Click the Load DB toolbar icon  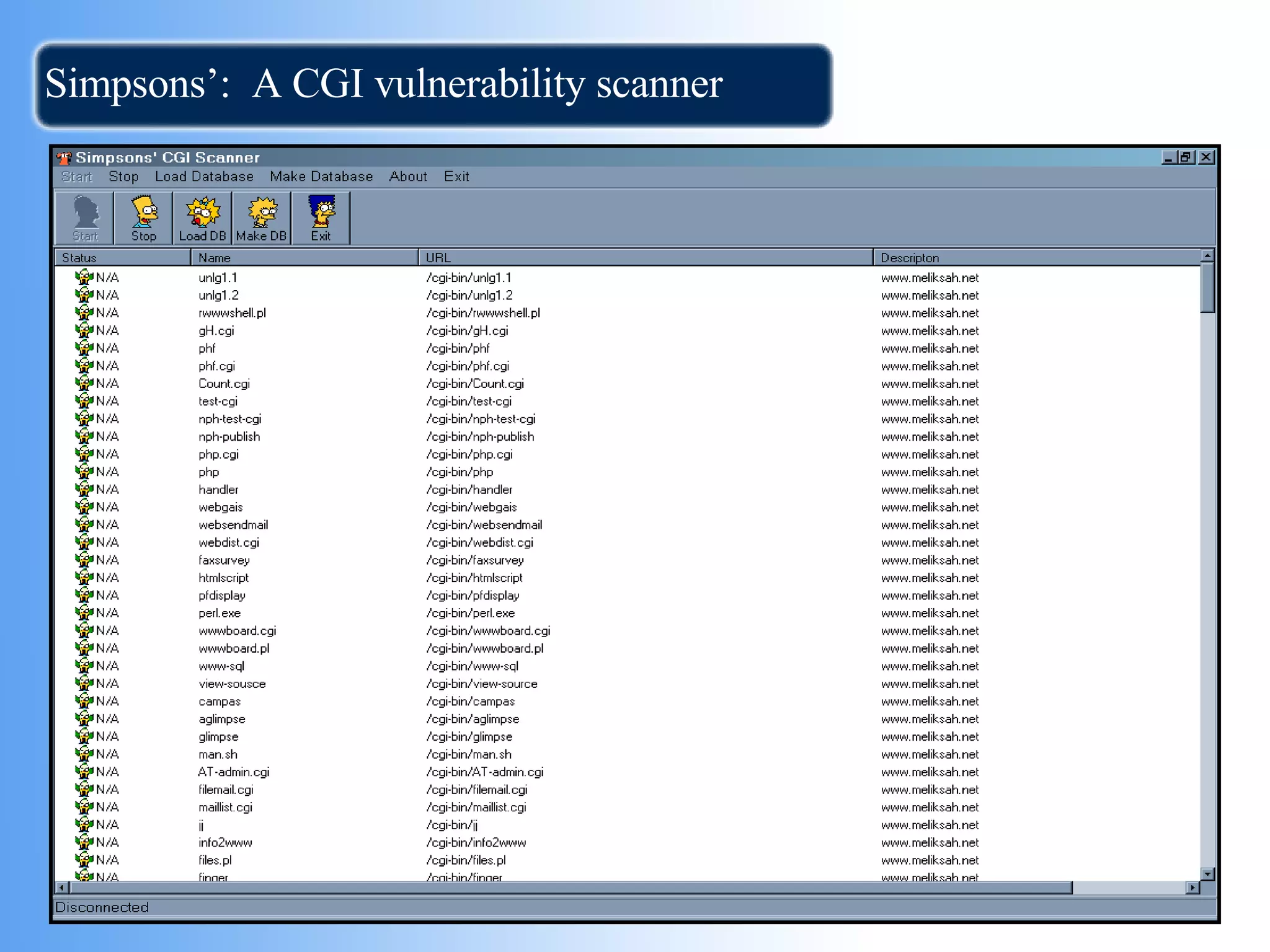203,218
